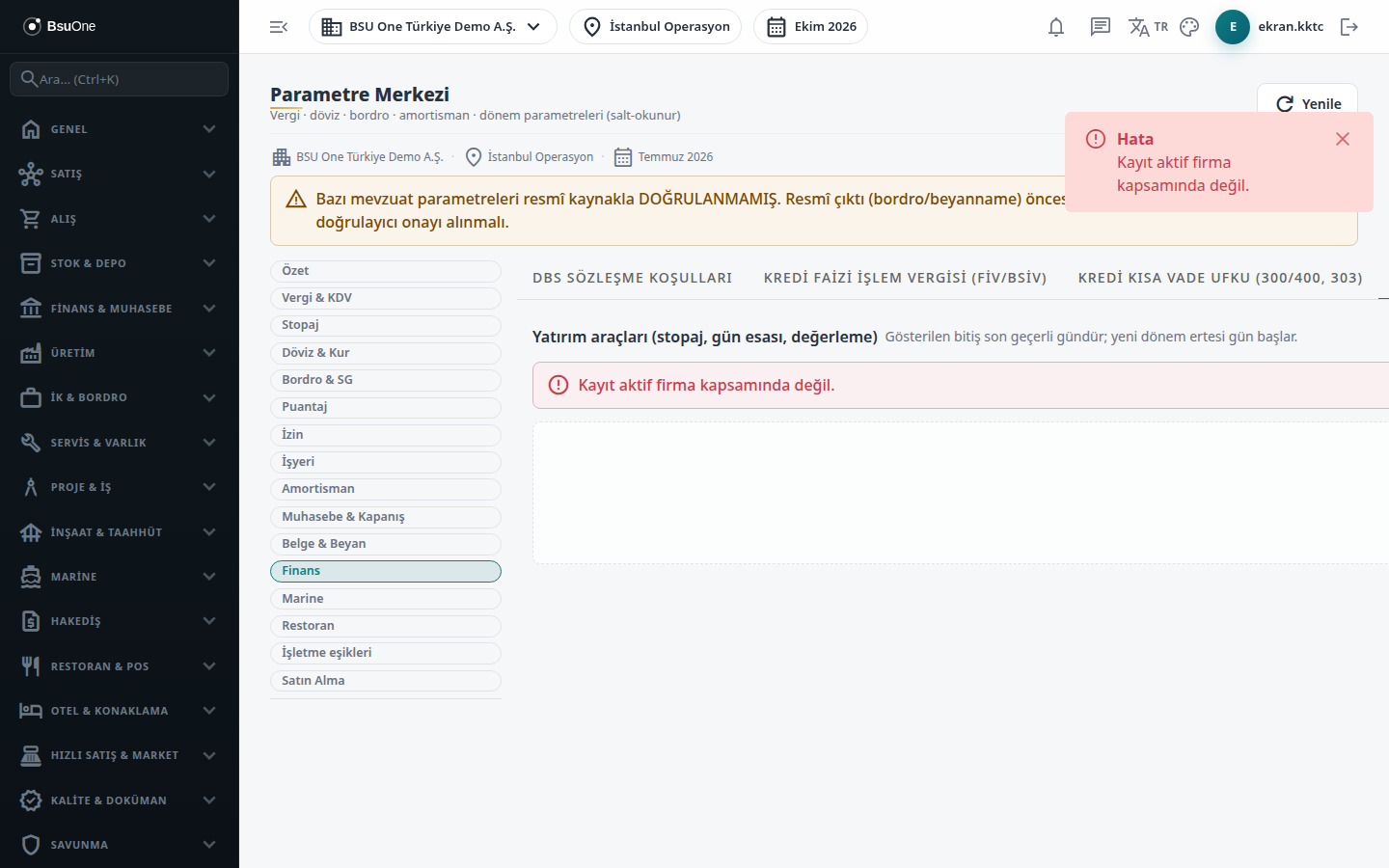
Task: Click the logout icon
Action: pyautogui.click(x=1349, y=27)
